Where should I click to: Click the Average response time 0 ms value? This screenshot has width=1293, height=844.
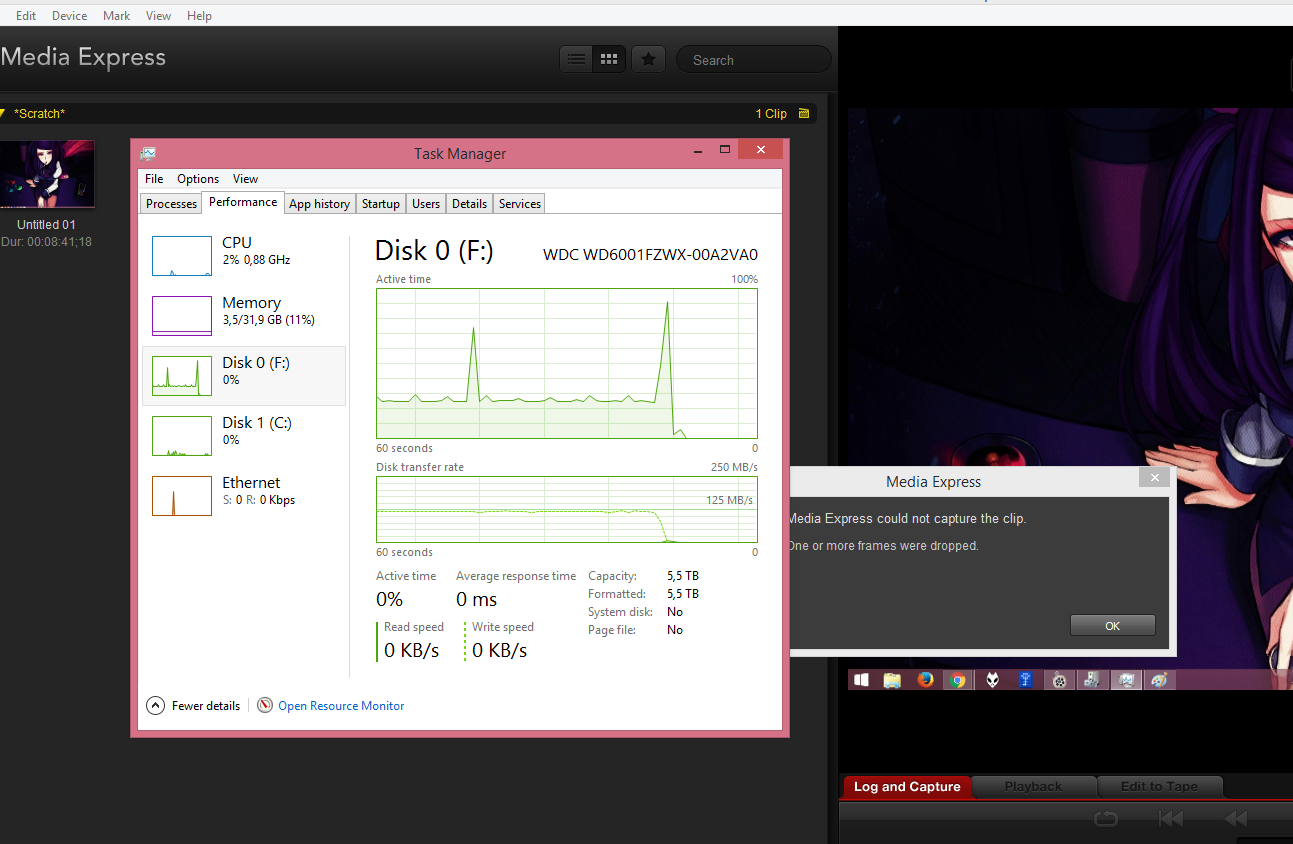(477, 599)
